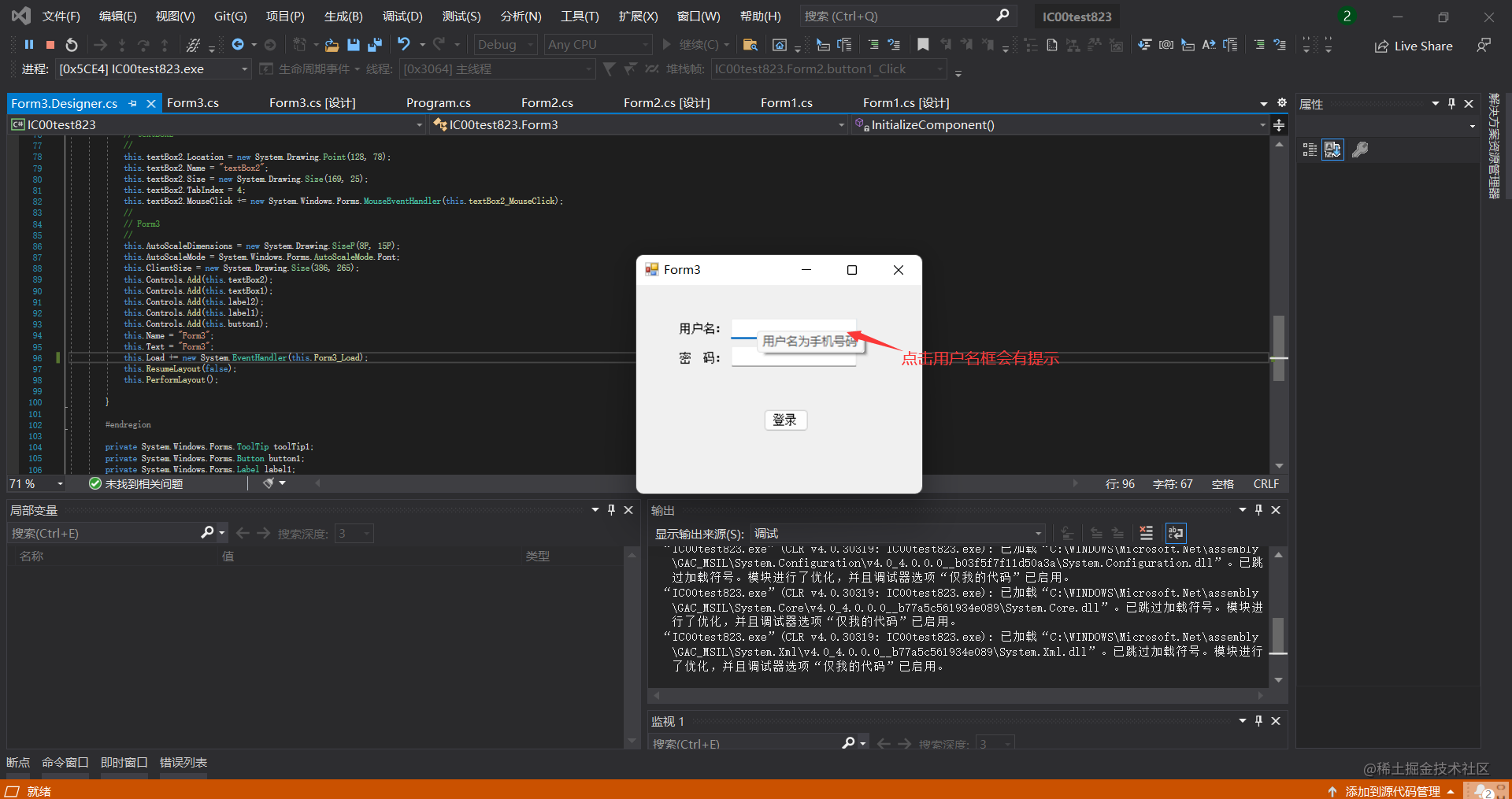Toggle word wrap in the Output window
1512x799 pixels.
(1175, 533)
